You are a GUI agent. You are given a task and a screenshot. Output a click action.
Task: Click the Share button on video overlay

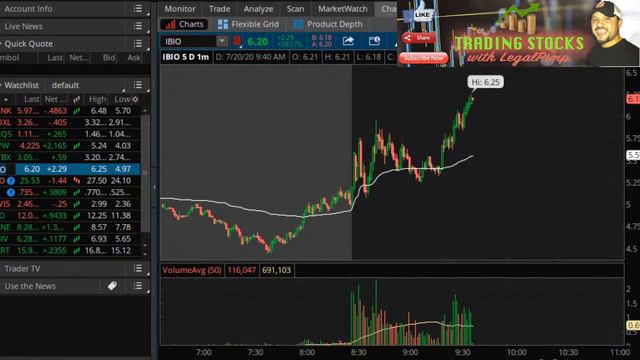pos(419,38)
